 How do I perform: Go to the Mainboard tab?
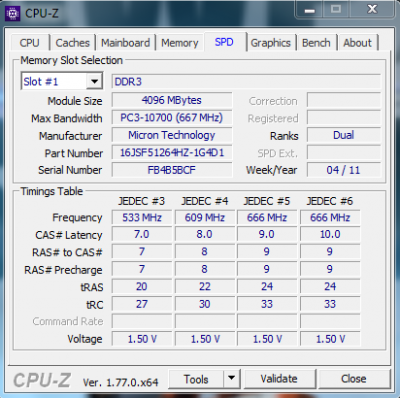pos(126,43)
